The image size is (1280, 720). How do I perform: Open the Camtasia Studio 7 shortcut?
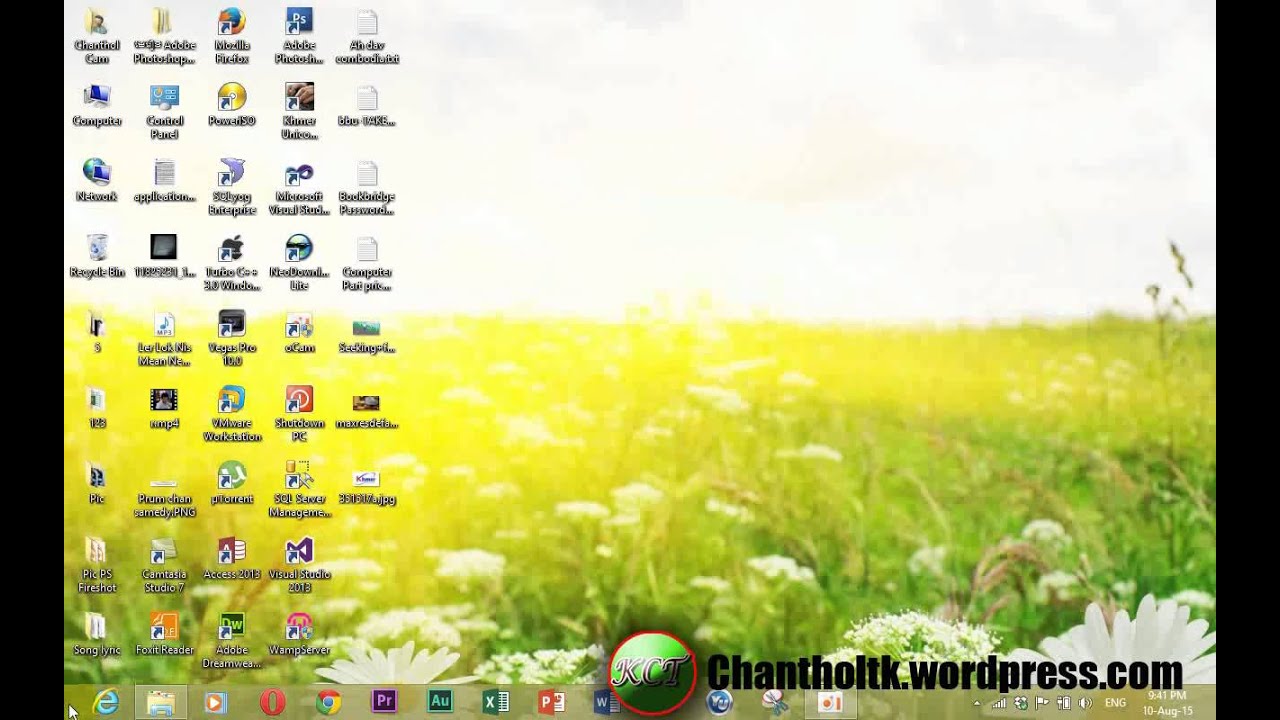coord(164,565)
